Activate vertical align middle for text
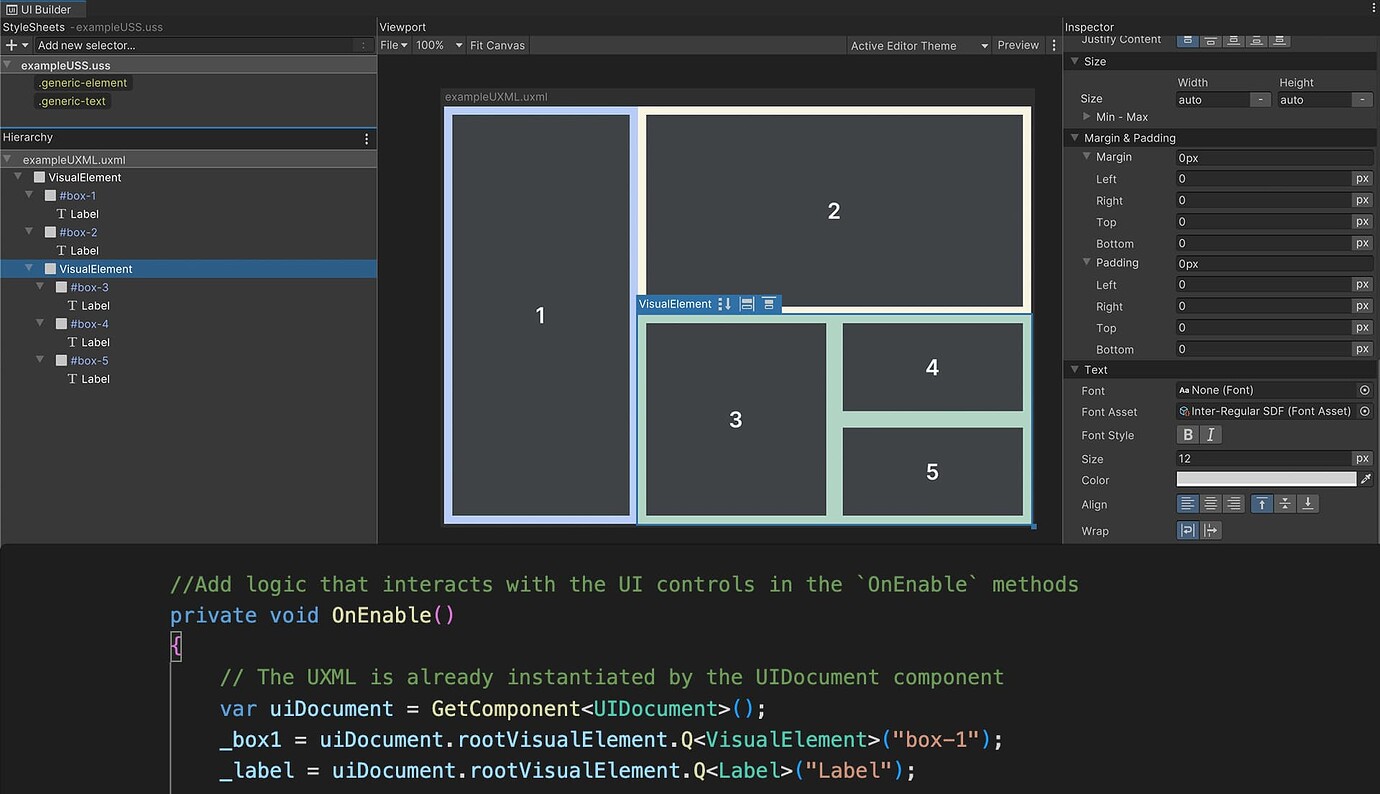1380x794 pixels. (1285, 503)
